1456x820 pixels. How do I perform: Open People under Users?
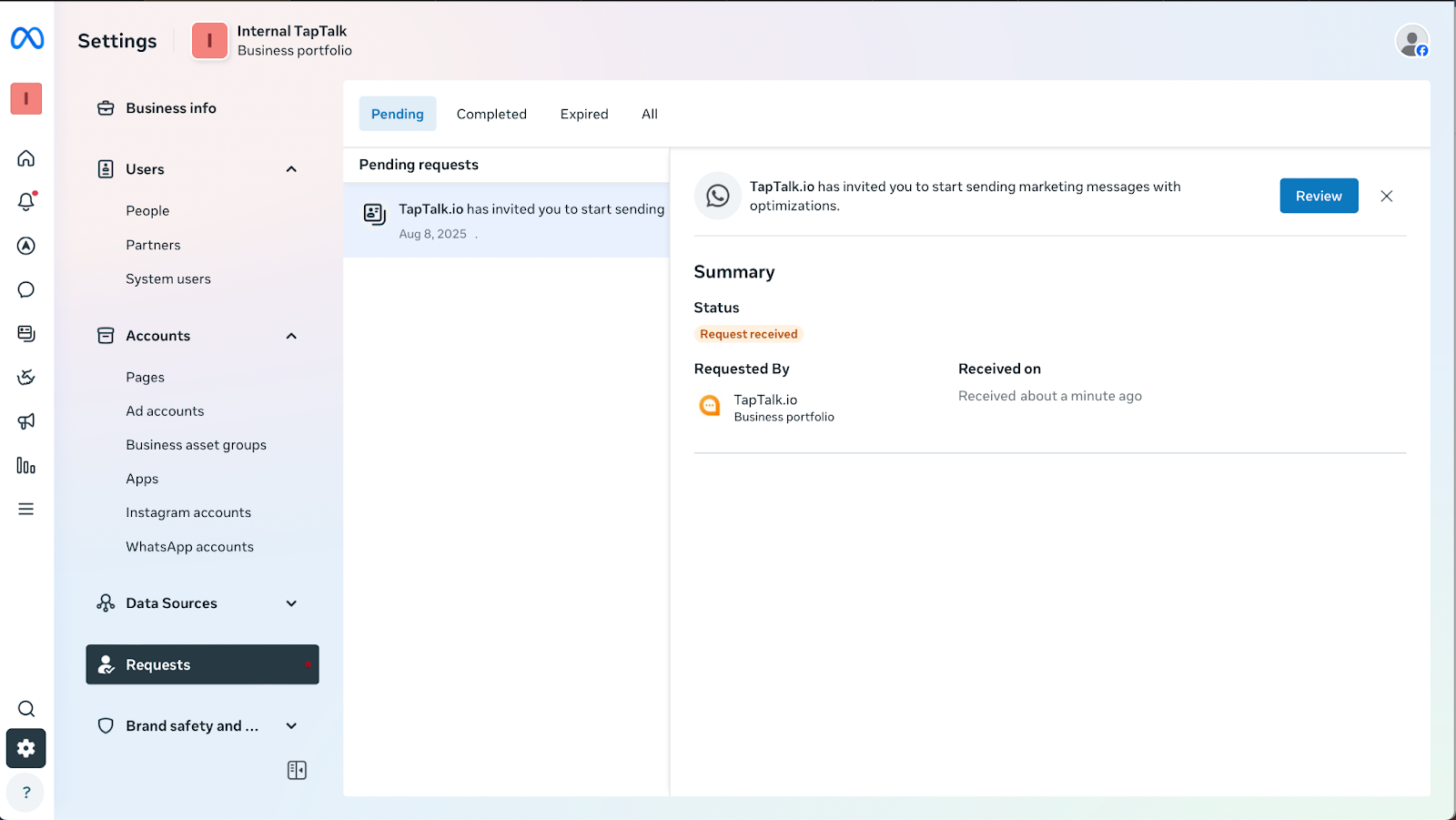(x=147, y=210)
